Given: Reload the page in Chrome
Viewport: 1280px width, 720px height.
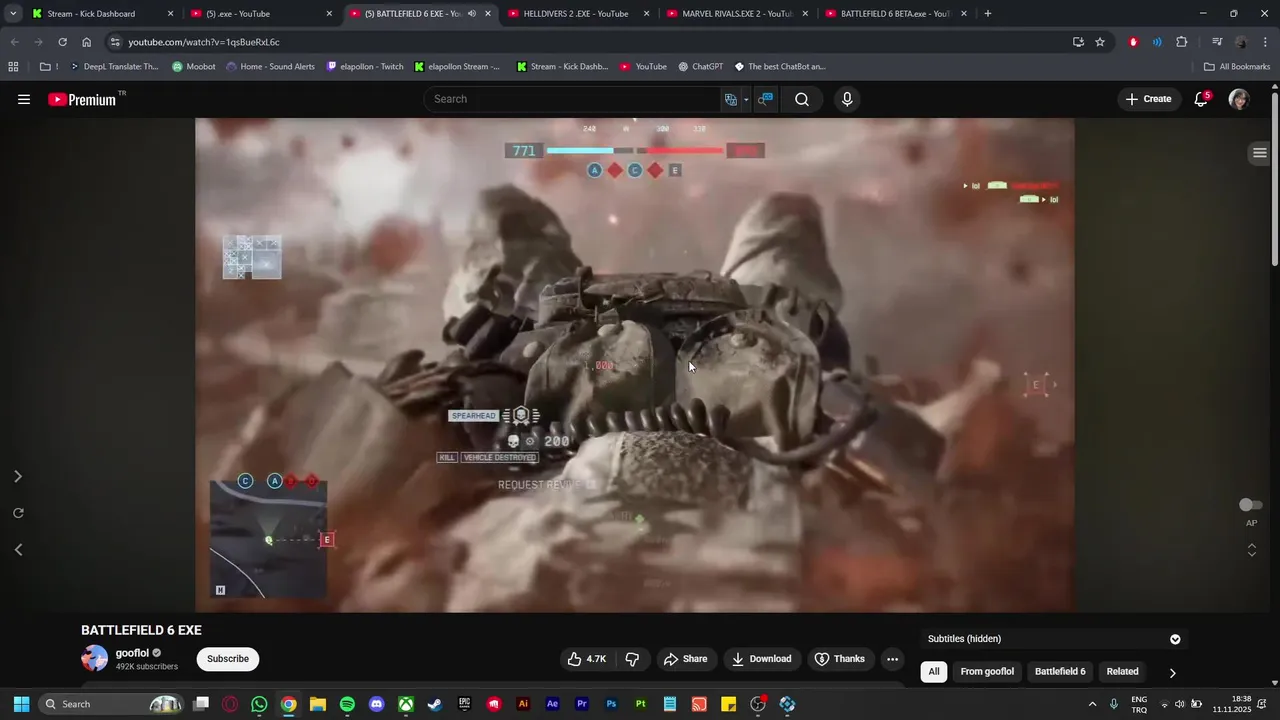Looking at the screenshot, I should point(62,42).
